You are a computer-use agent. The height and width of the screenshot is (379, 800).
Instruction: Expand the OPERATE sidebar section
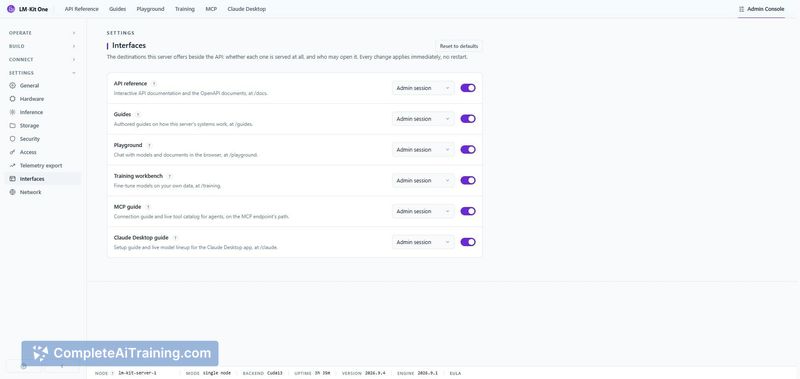click(42, 33)
